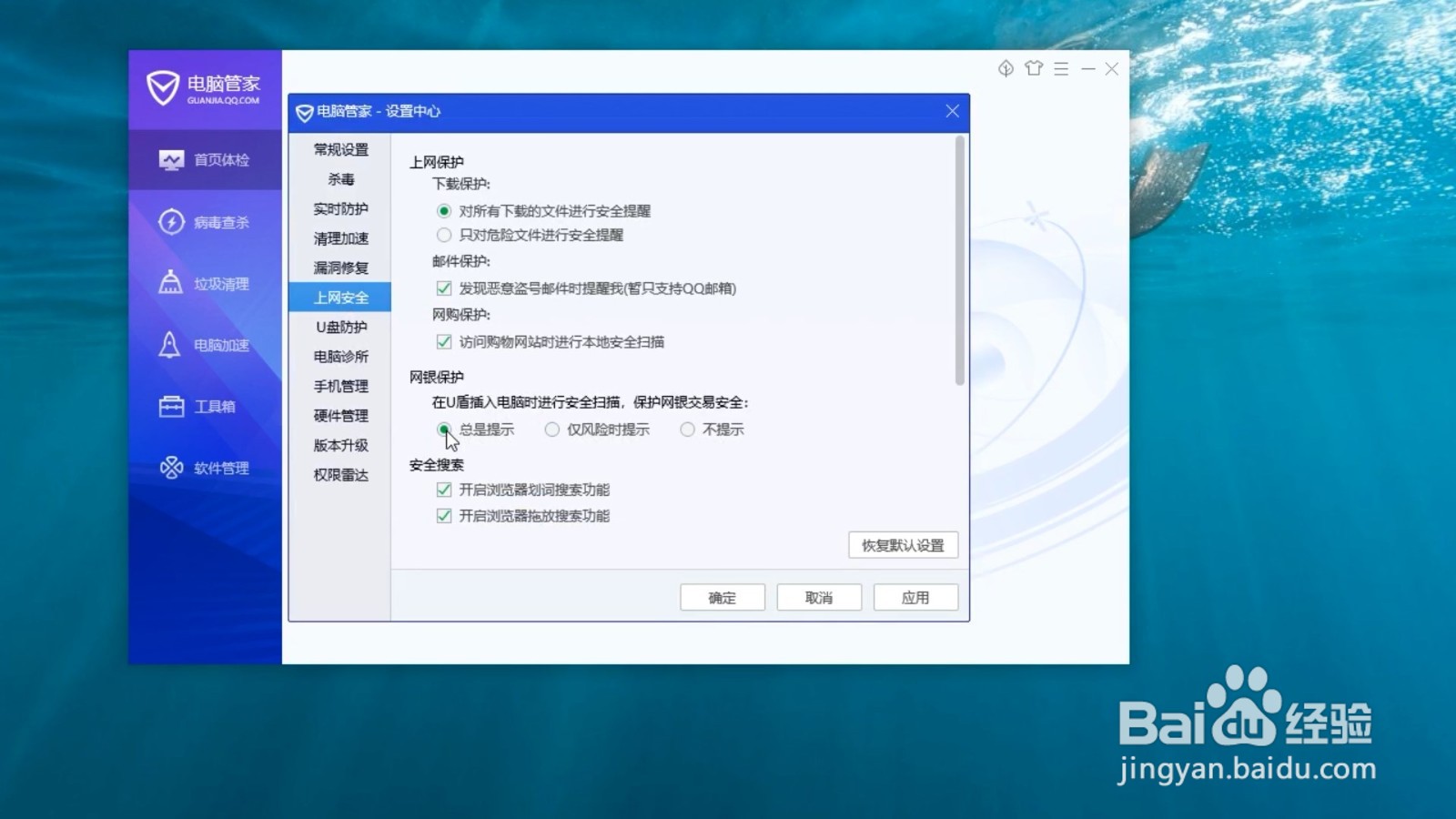Open 首页体检 label in main sidebar
Image resolution: width=1456 pixels, height=819 pixels.
point(221,160)
